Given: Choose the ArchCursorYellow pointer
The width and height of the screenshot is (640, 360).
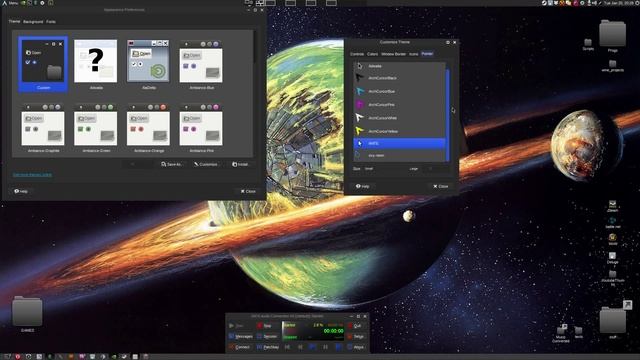Looking at the screenshot, I should (399, 131).
